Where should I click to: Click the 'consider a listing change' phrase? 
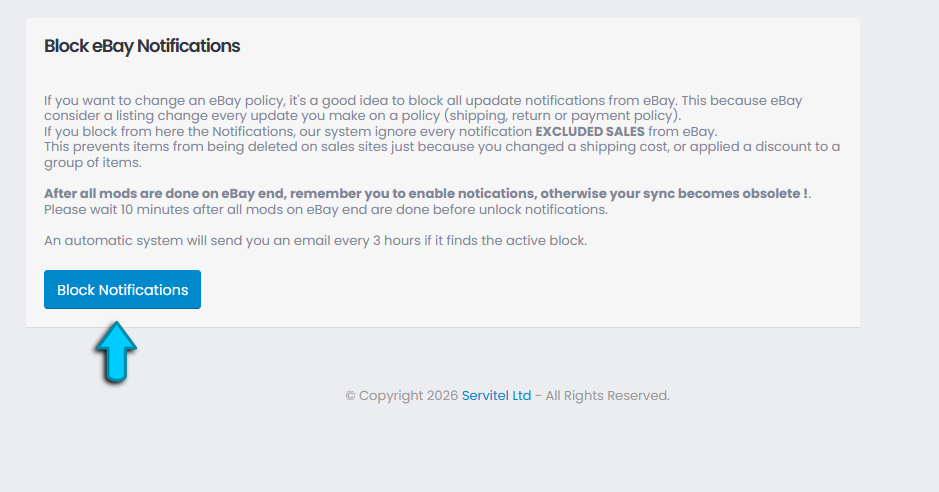[x=126, y=116]
